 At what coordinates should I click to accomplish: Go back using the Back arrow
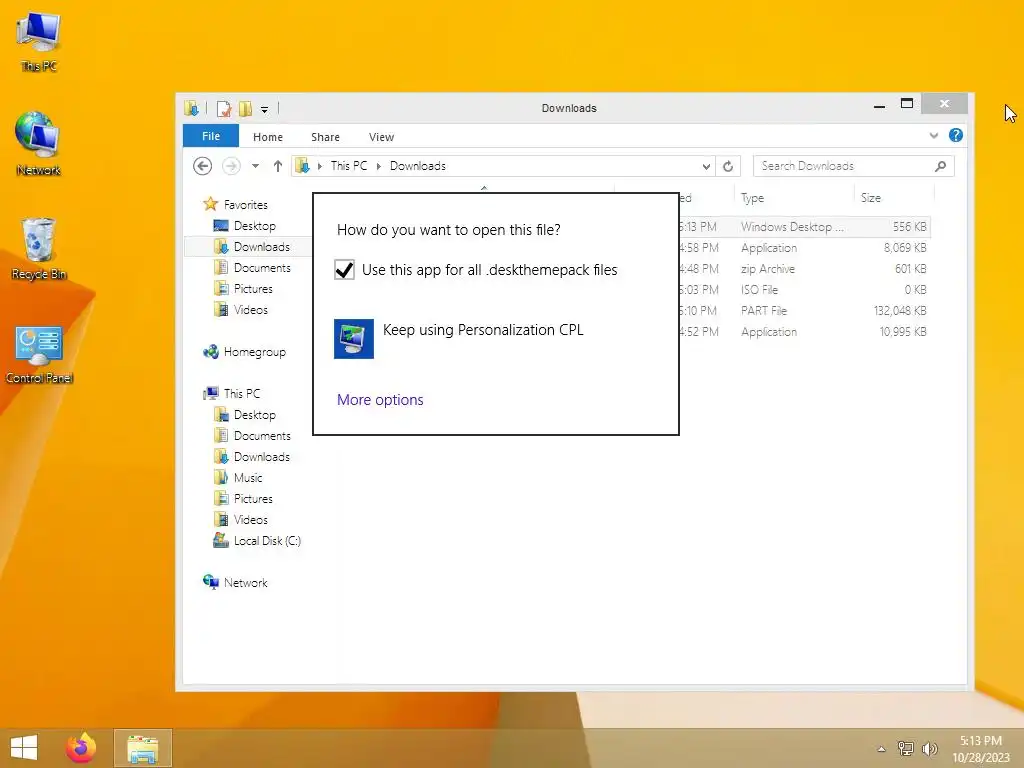202,166
